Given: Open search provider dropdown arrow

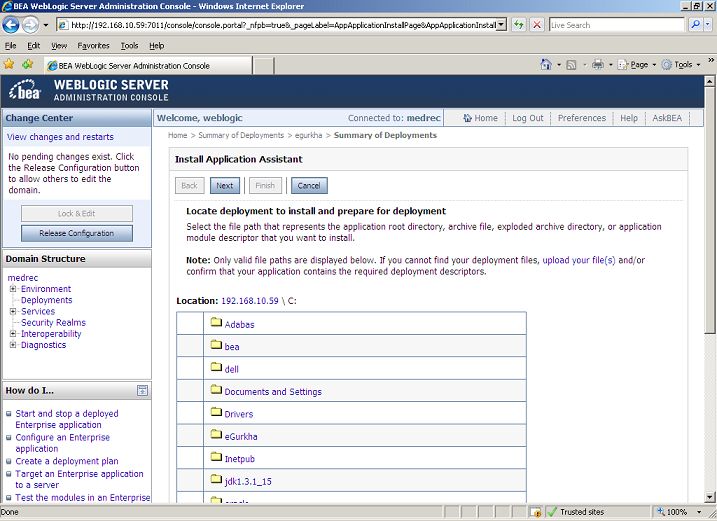Looking at the screenshot, I should pyautogui.click(x=708, y=25).
